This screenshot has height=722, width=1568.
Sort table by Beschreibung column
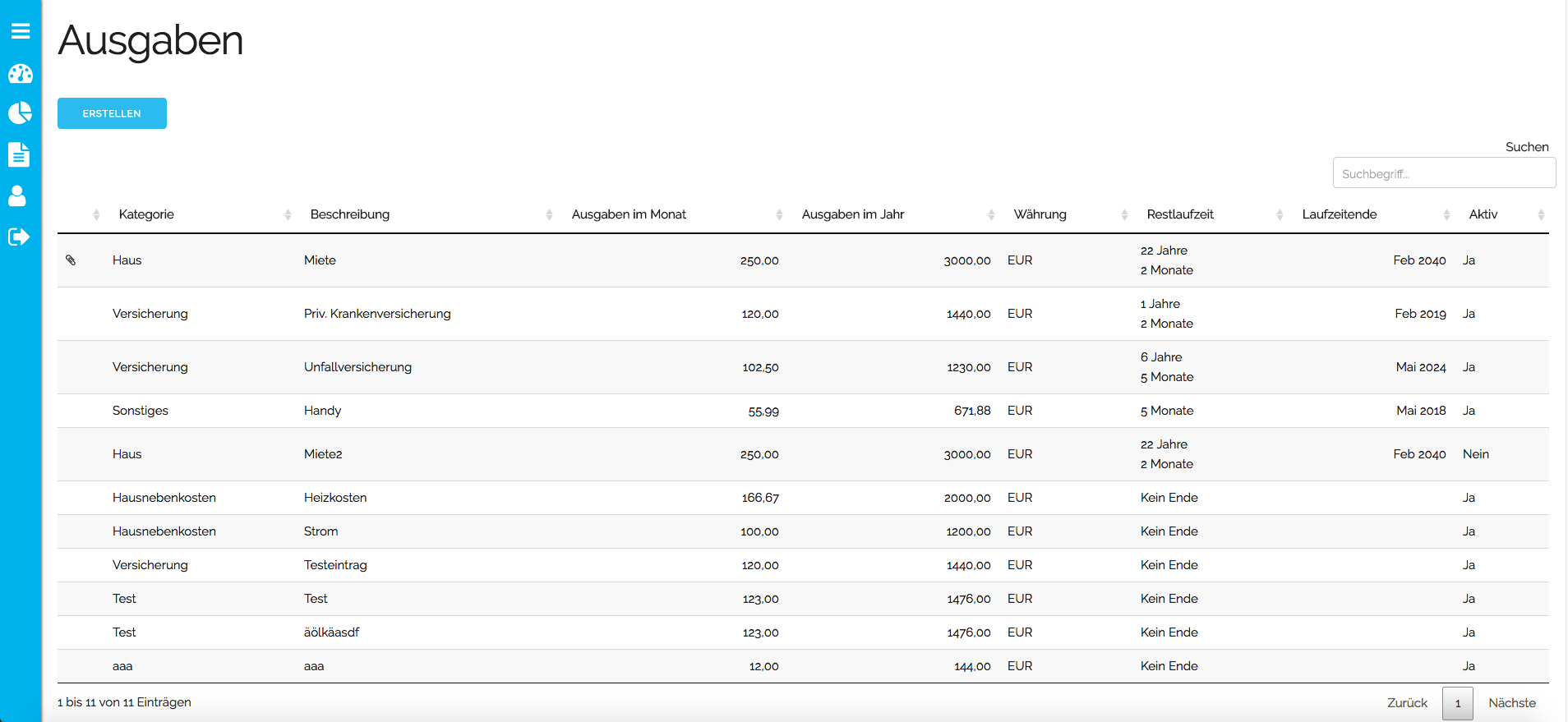click(350, 214)
